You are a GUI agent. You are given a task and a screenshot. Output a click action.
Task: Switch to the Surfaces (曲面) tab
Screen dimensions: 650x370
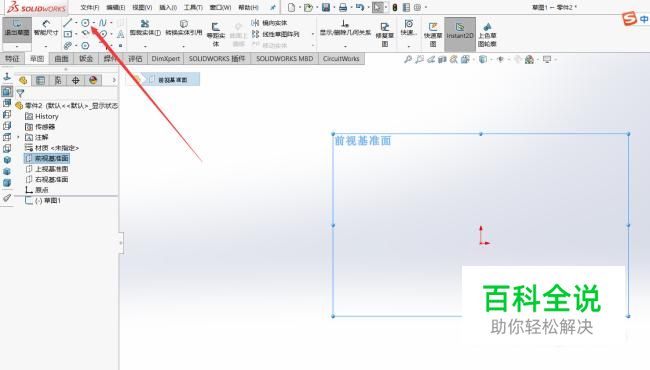[x=61, y=59]
